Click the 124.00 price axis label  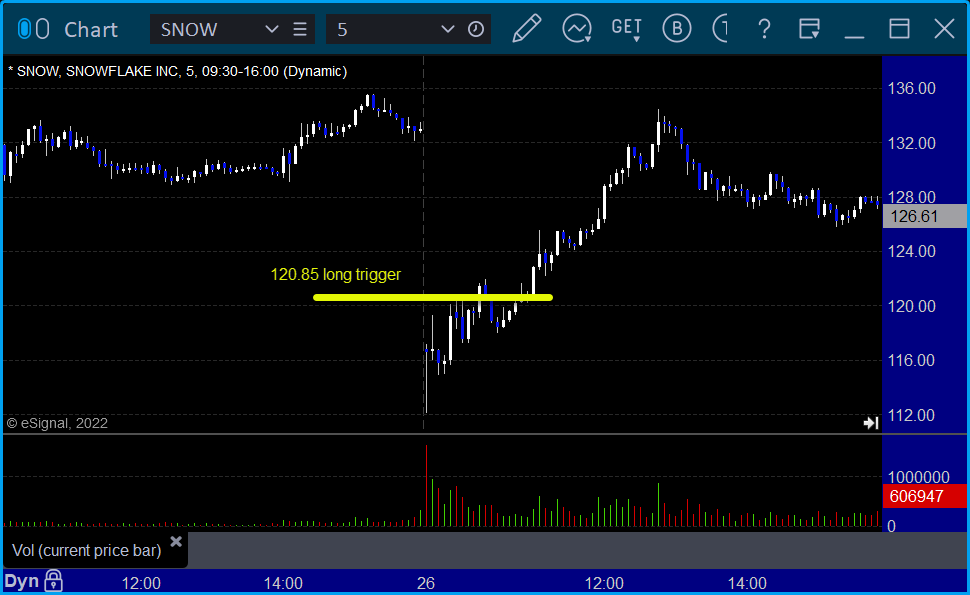click(912, 251)
